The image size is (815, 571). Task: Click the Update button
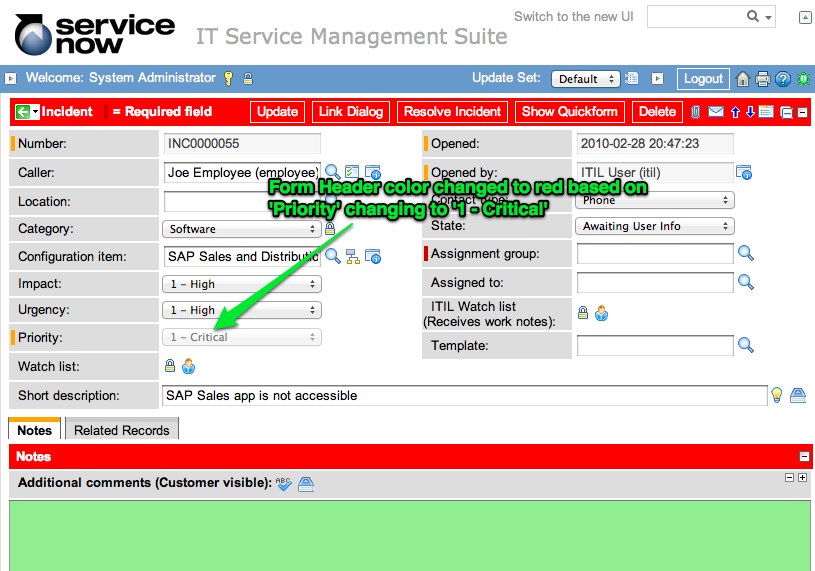pyautogui.click(x=277, y=112)
